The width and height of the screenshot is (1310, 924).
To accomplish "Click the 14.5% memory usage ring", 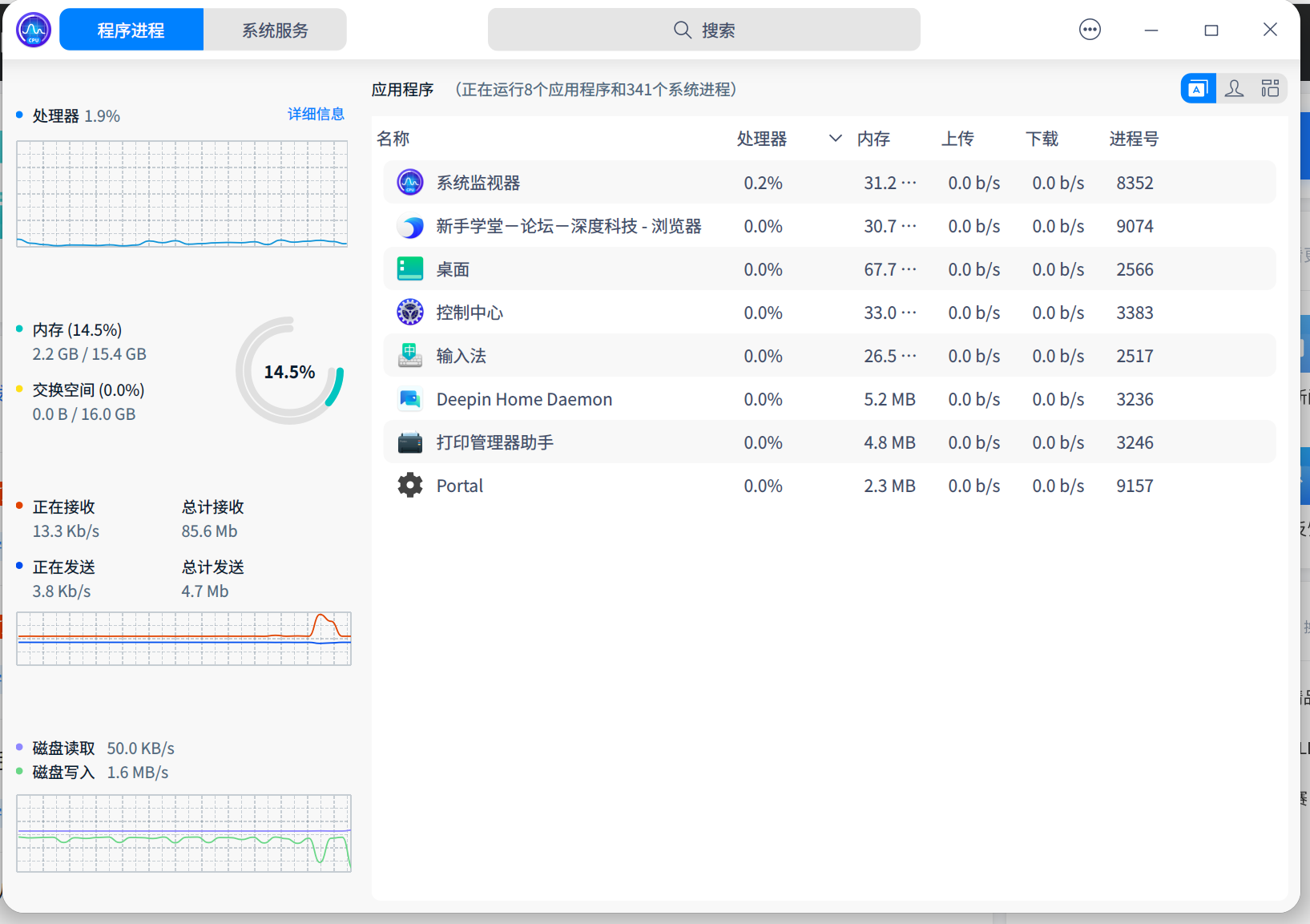I will click(289, 371).
